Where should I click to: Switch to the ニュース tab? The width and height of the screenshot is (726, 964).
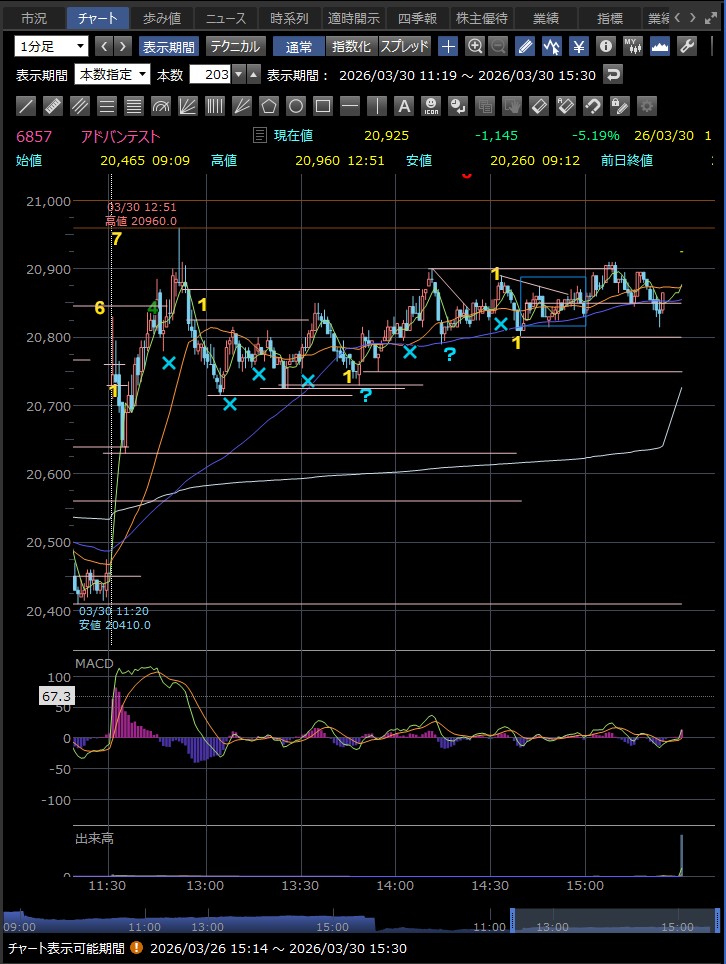[225, 18]
